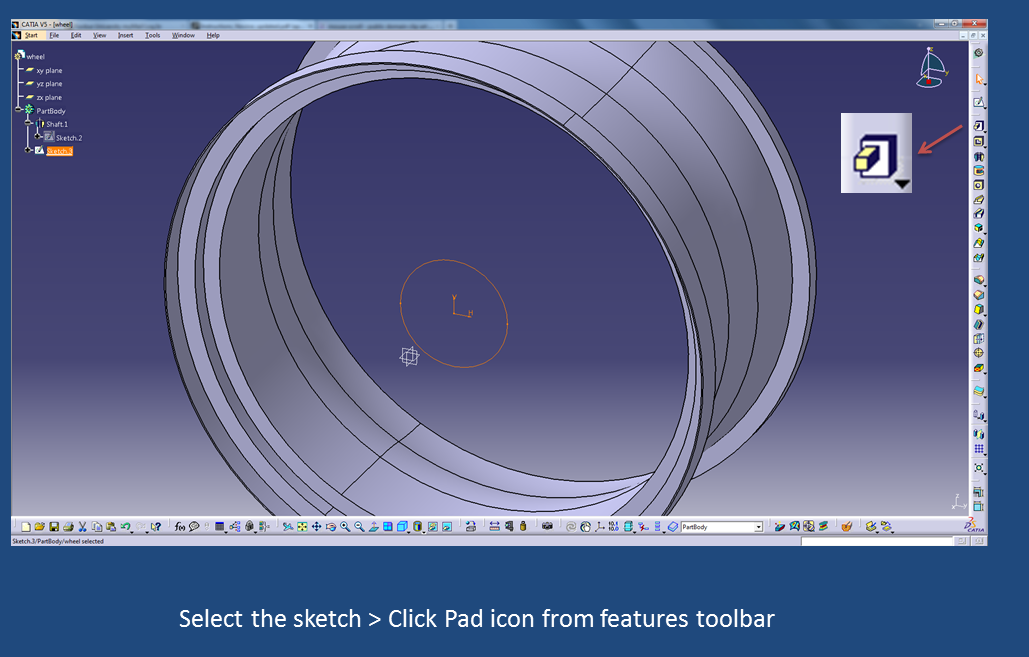Screen dimensions: 1029x657
Task: Select the Fit All In icon
Action: point(302,526)
